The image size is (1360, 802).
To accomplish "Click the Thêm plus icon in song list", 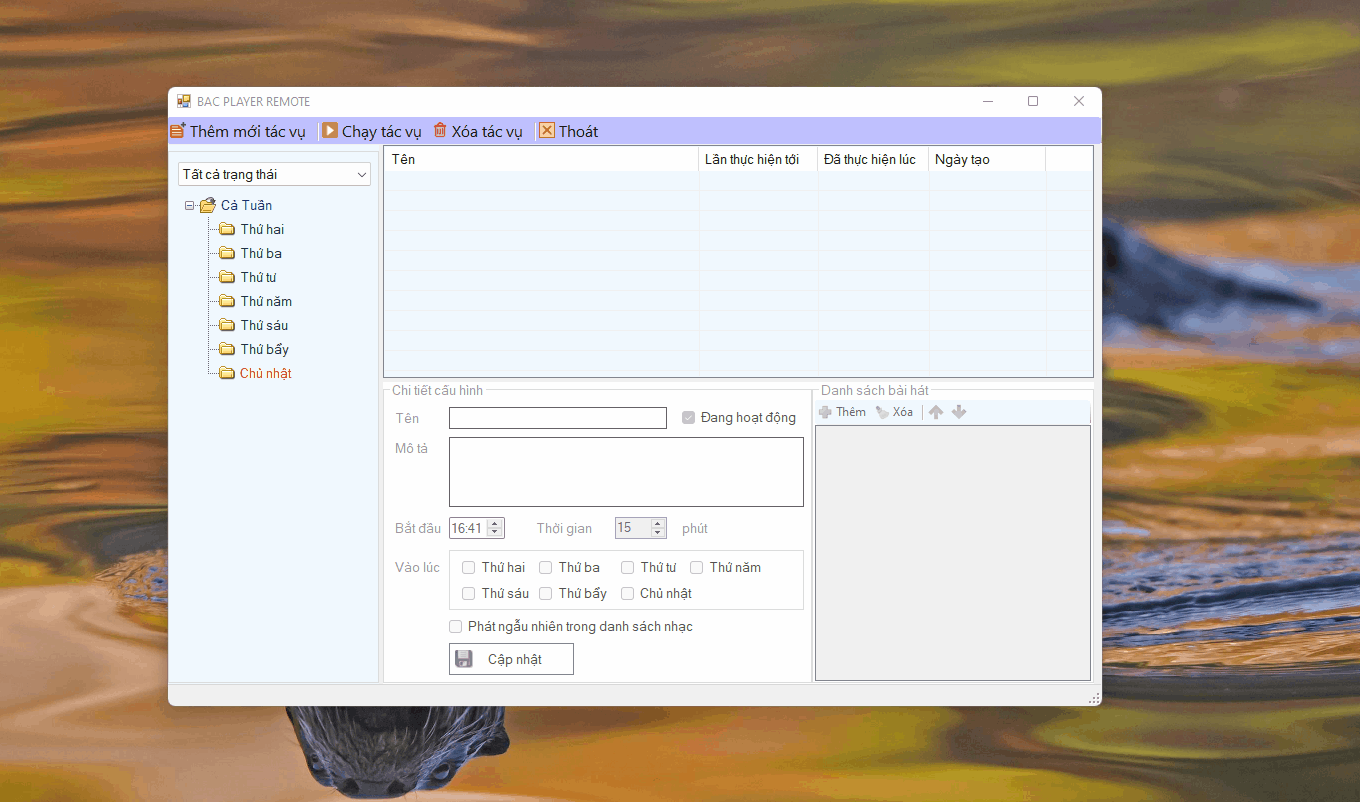I will click(x=825, y=412).
